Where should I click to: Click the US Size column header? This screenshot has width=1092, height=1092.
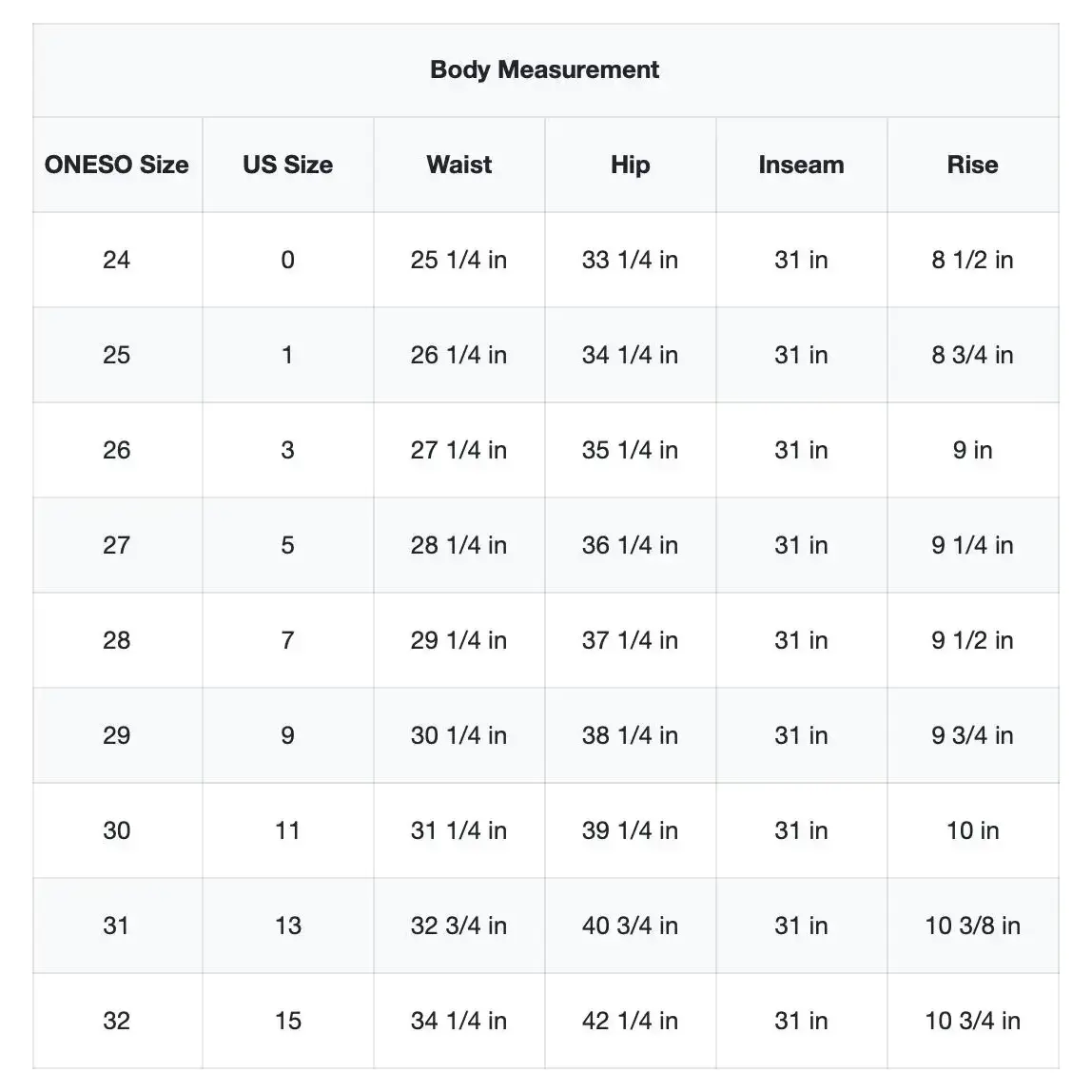[x=287, y=165]
